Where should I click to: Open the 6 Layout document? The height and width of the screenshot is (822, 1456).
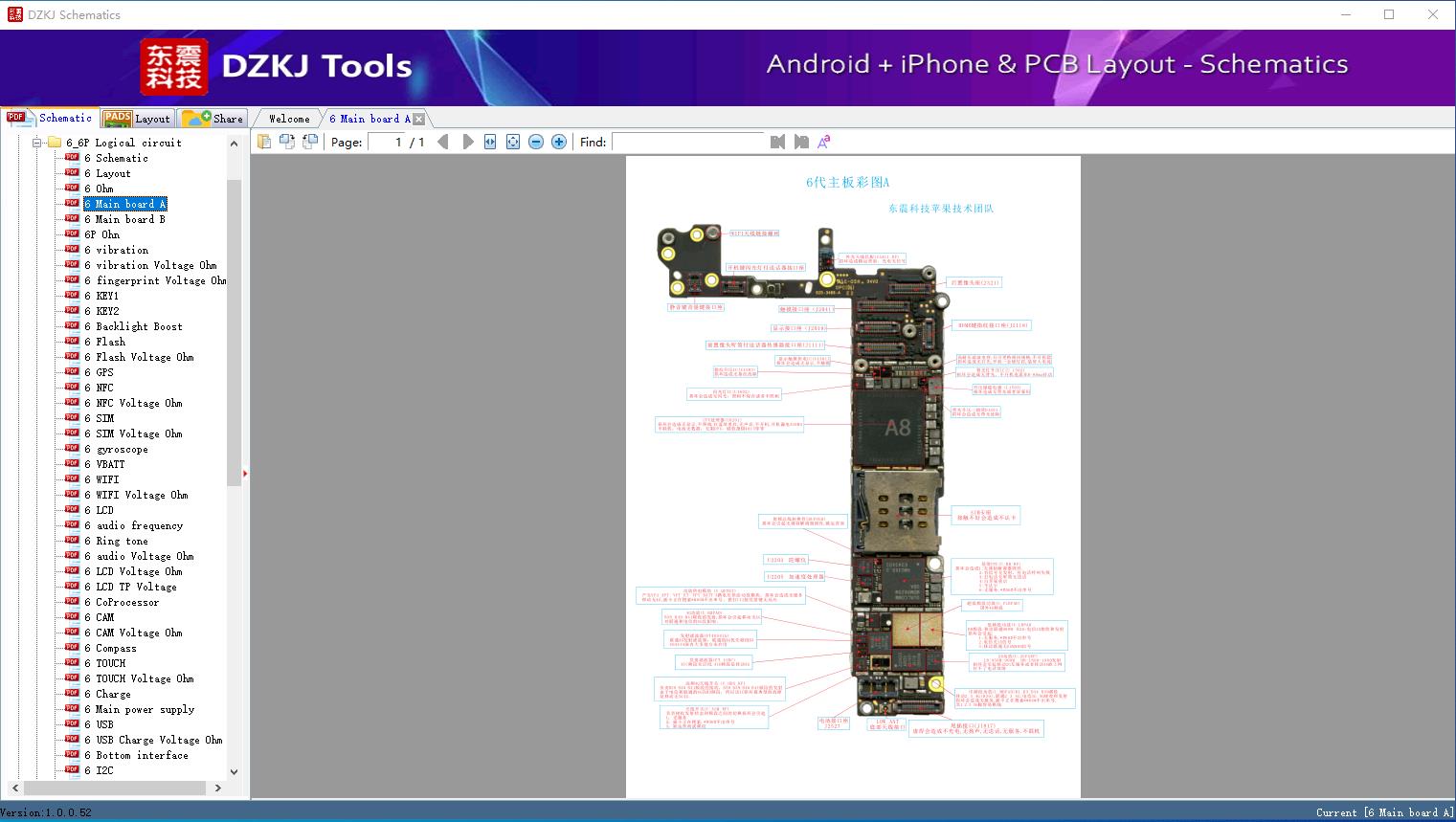click(107, 173)
